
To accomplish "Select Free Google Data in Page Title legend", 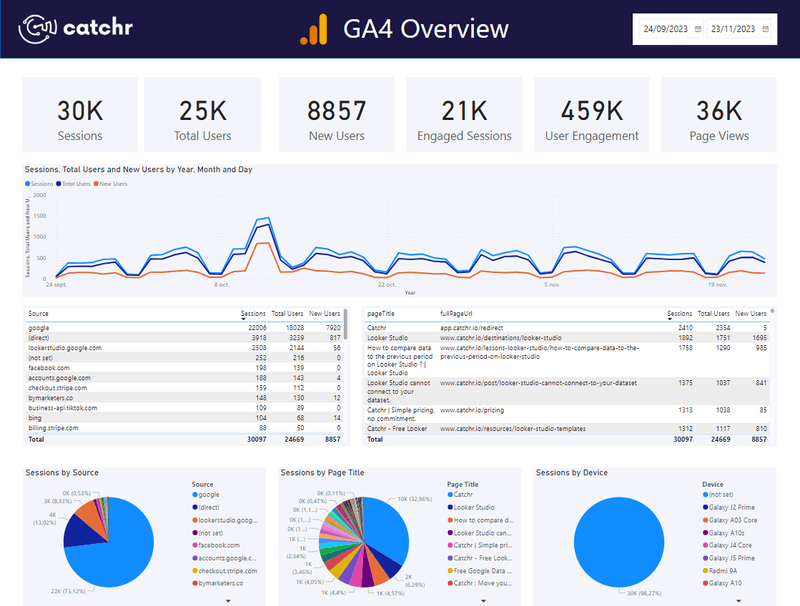I will pyautogui.click(x=482, y=571).
